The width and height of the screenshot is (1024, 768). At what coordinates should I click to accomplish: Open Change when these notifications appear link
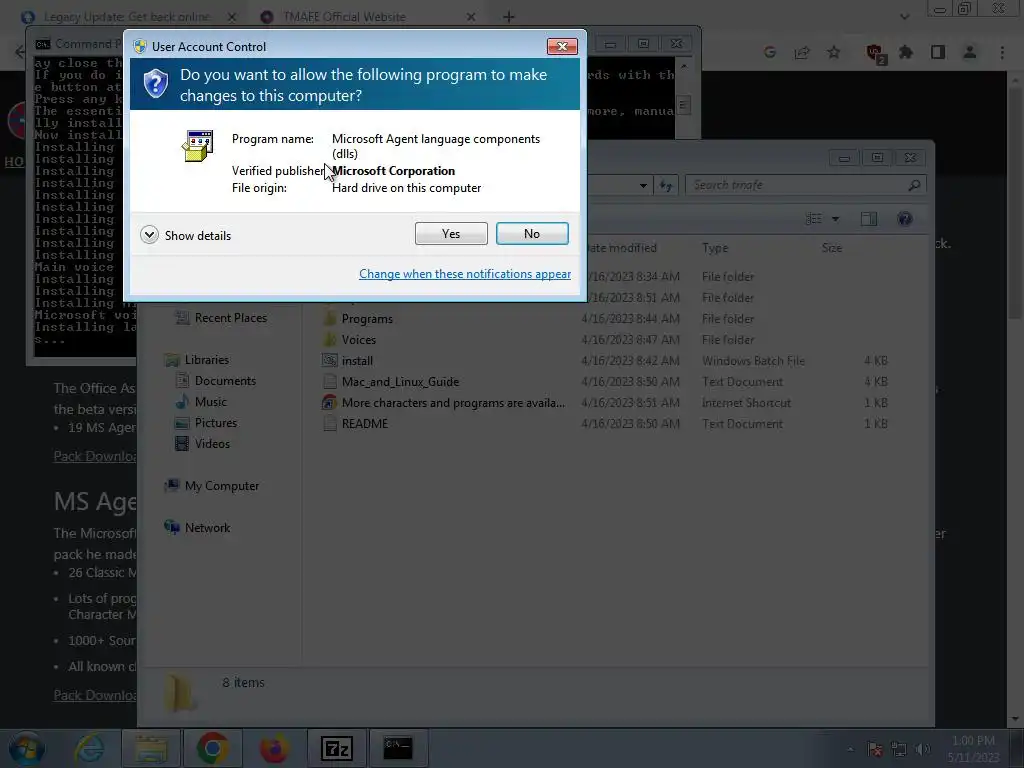(464, 274)
